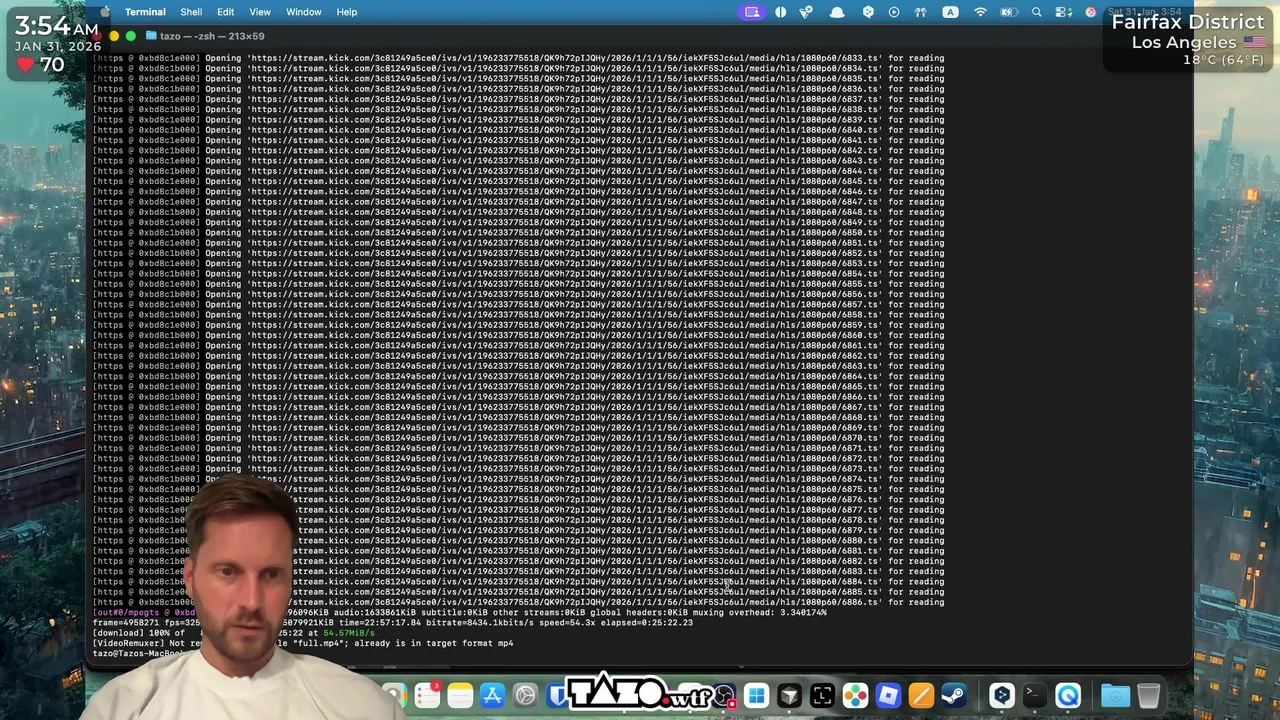Image resolution: width=1280 pixels, height=720 pixels.
Task: Open the Window menu
Action: pyautogui.click(x=304, y=12)
